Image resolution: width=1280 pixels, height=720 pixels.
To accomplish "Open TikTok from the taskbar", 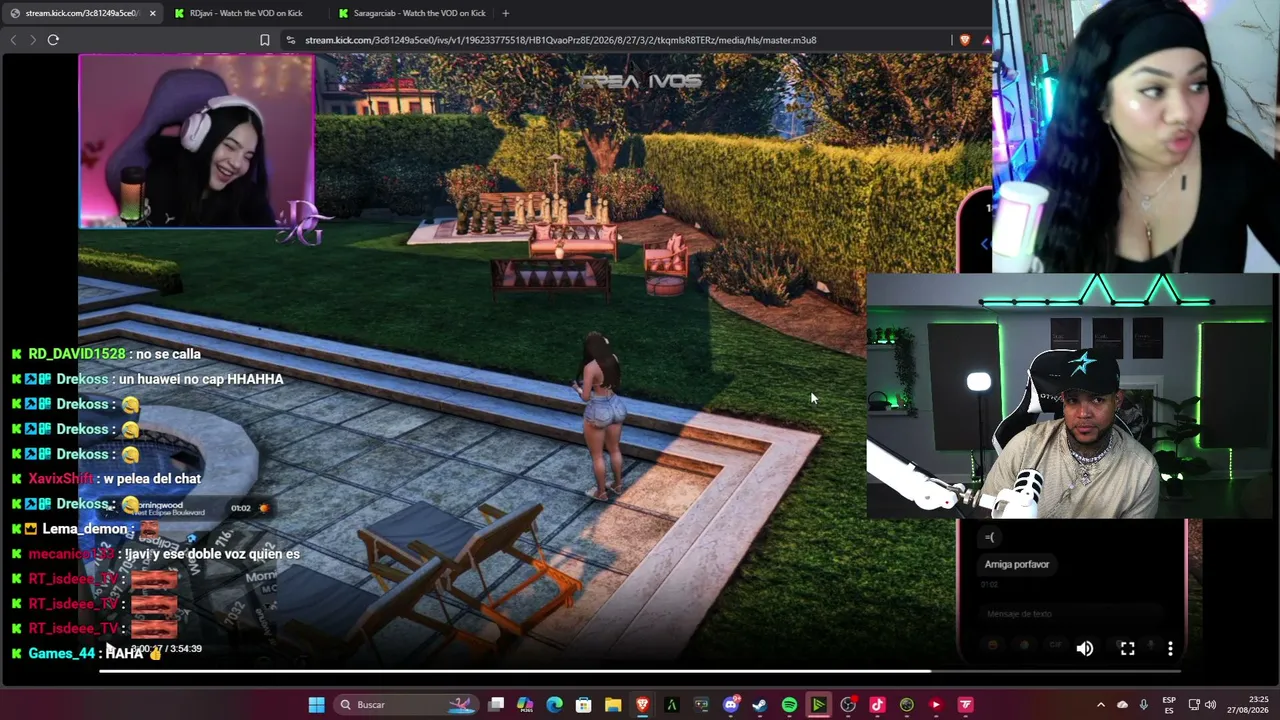I will (877, 705).
